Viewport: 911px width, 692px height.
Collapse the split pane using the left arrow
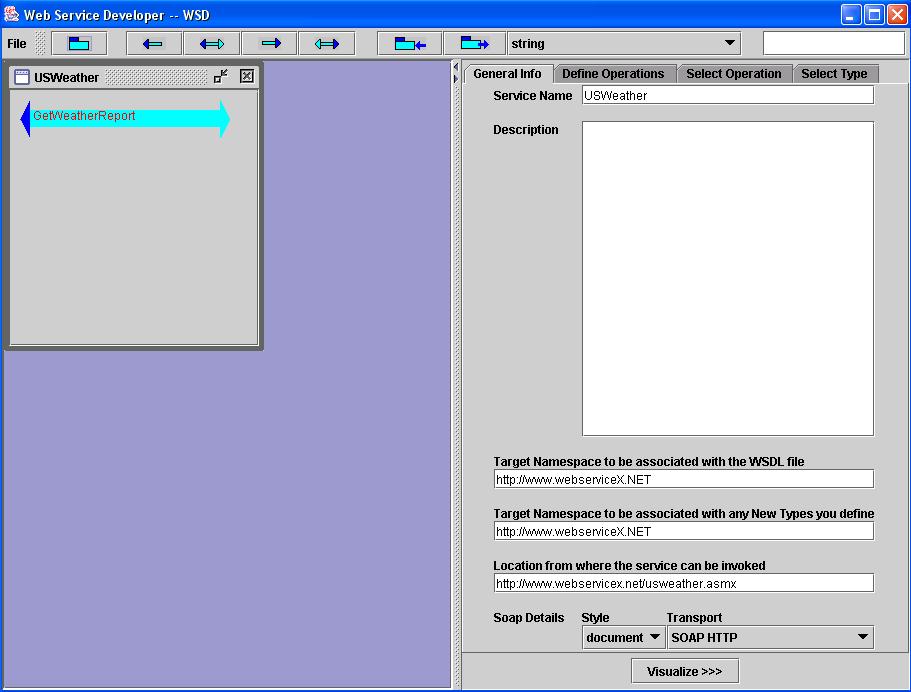[x=456, y=67]
